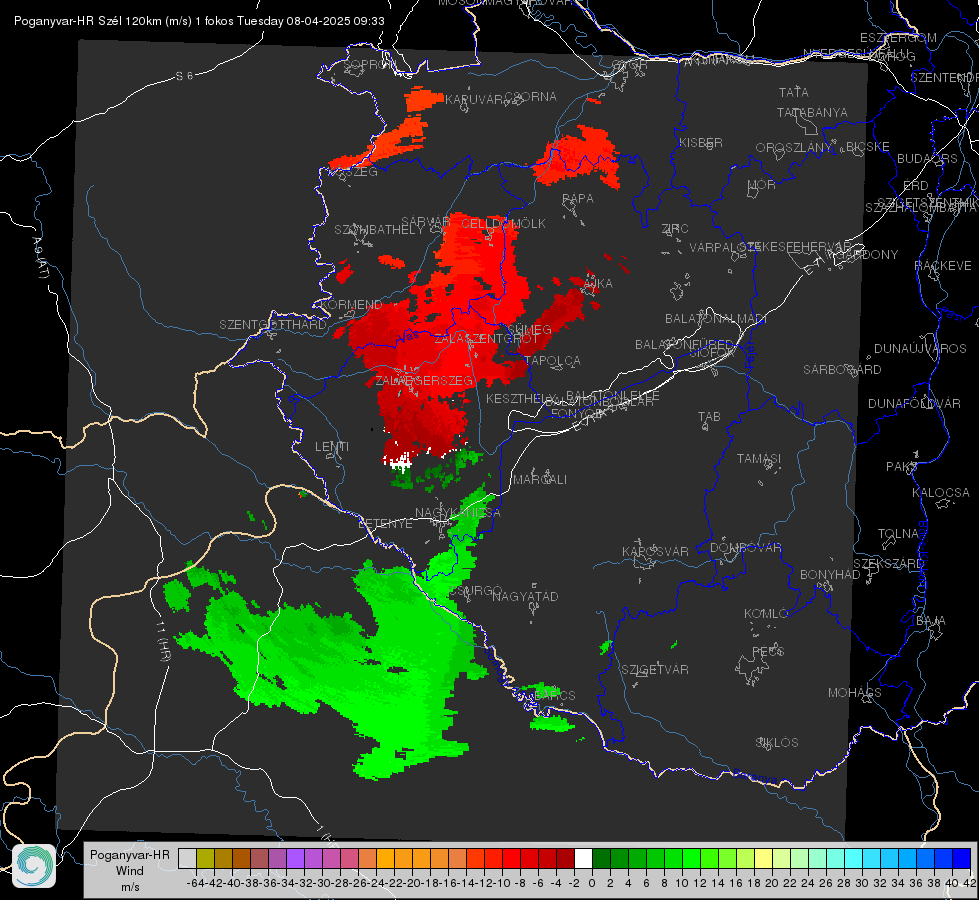This screenshot has height=900, width=979.
Task: Click the KOMLO city label
Action: 765,614
